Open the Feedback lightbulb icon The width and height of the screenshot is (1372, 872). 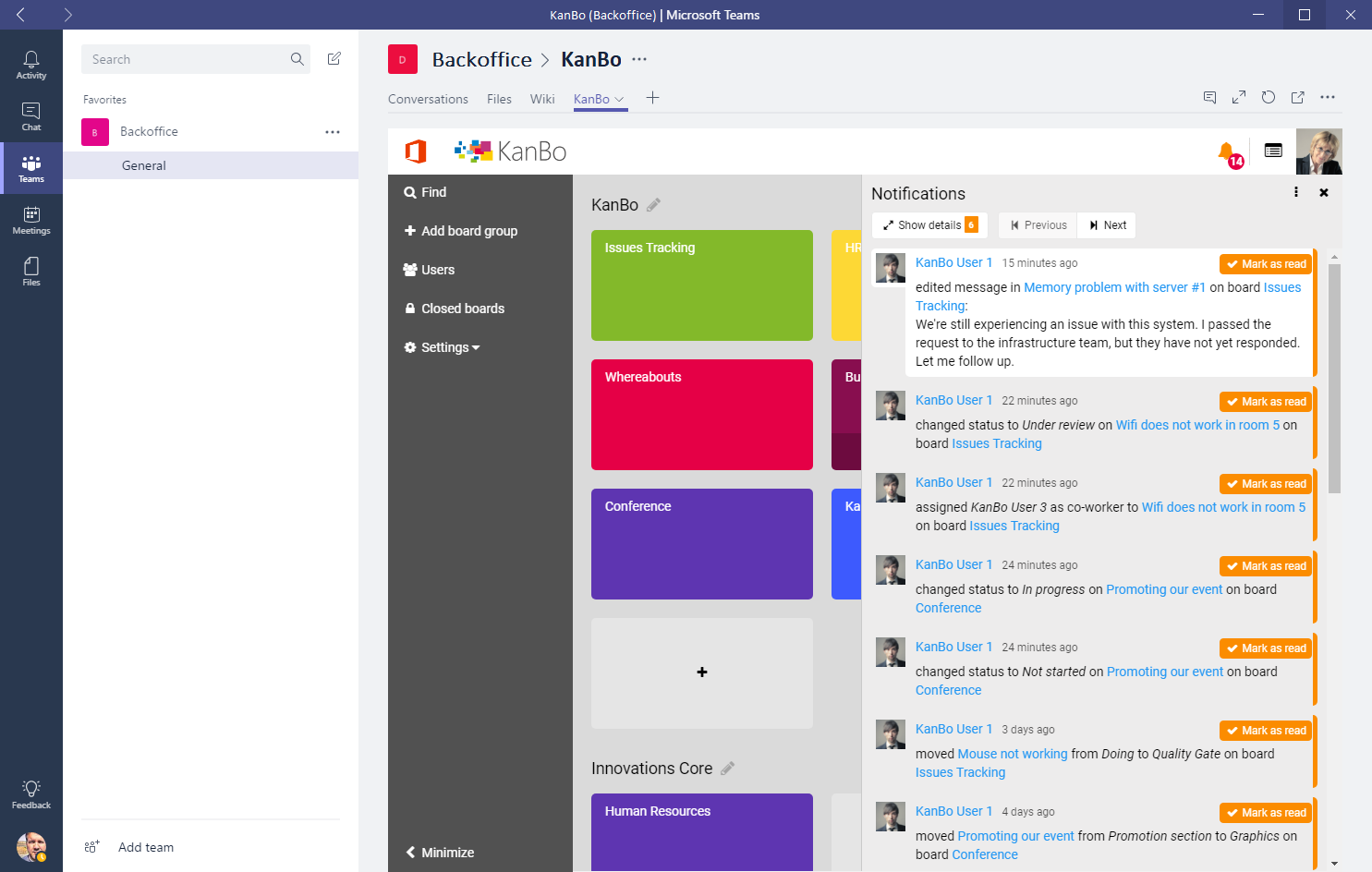click(31, 793)
